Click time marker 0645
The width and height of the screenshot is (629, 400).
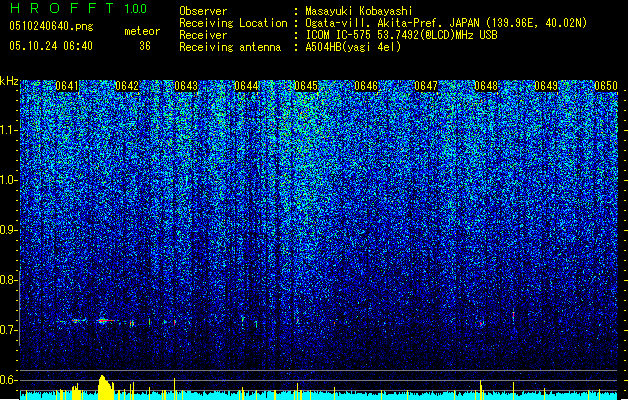[306, 86]
